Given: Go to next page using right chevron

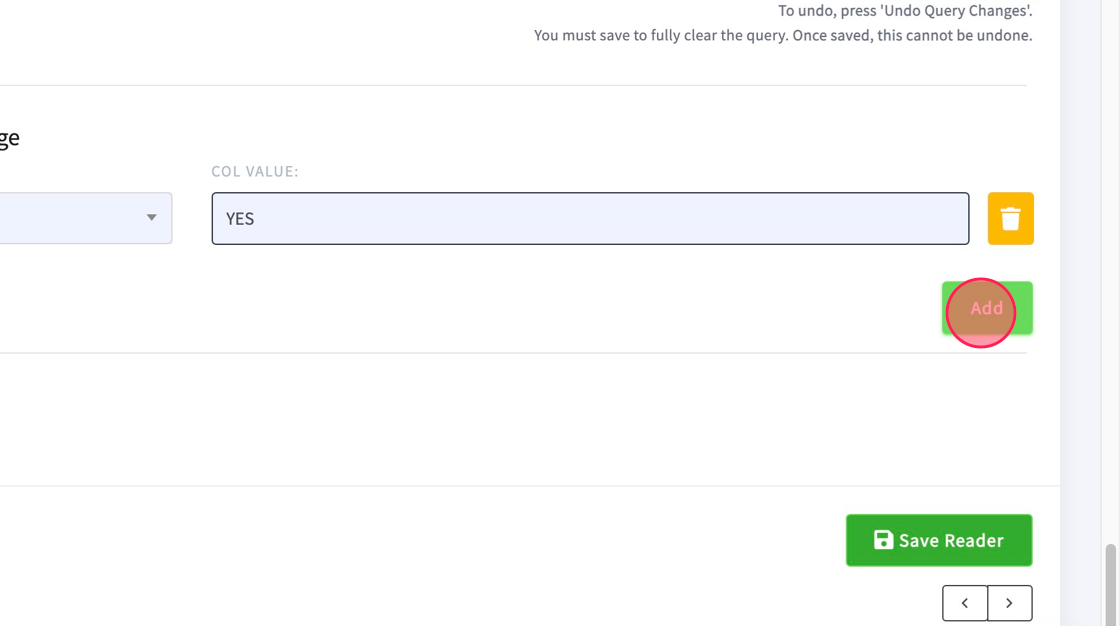Looking at the screenshot, I should click(1009, 603).
